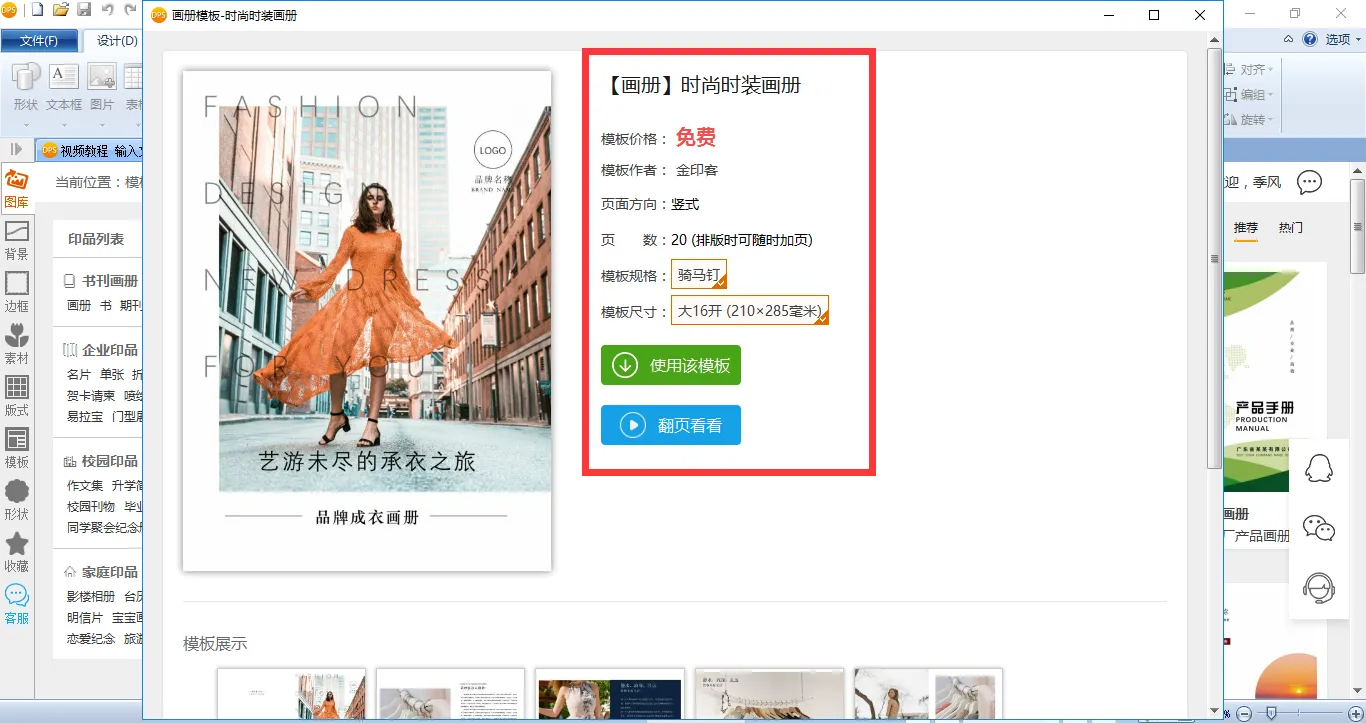Select the 骑马钉 binding specification option
1366x723 pixels.
(x=699, y=275)
